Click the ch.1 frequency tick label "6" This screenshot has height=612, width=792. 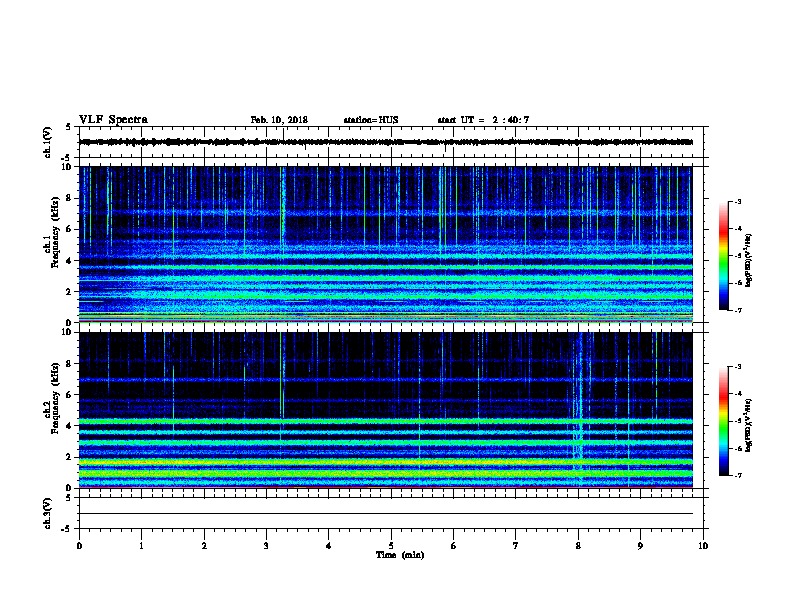pyautogui.click(x=69, y=229)
